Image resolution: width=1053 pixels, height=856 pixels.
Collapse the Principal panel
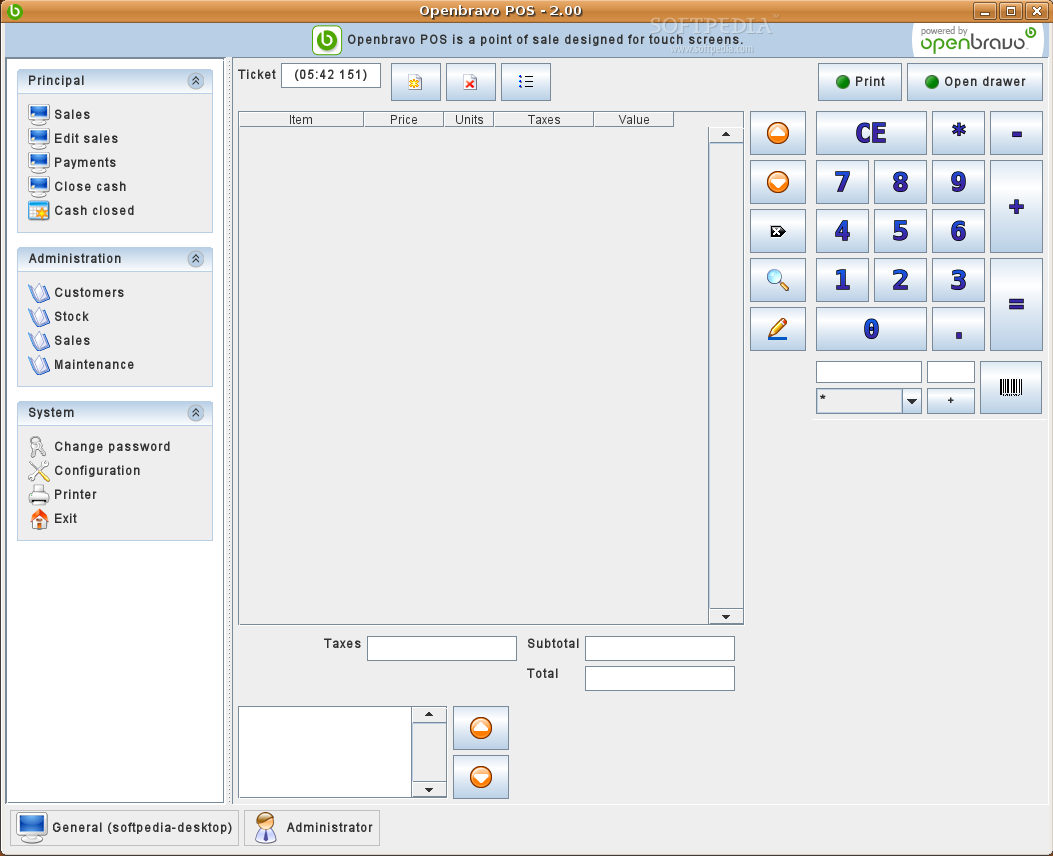196,81
